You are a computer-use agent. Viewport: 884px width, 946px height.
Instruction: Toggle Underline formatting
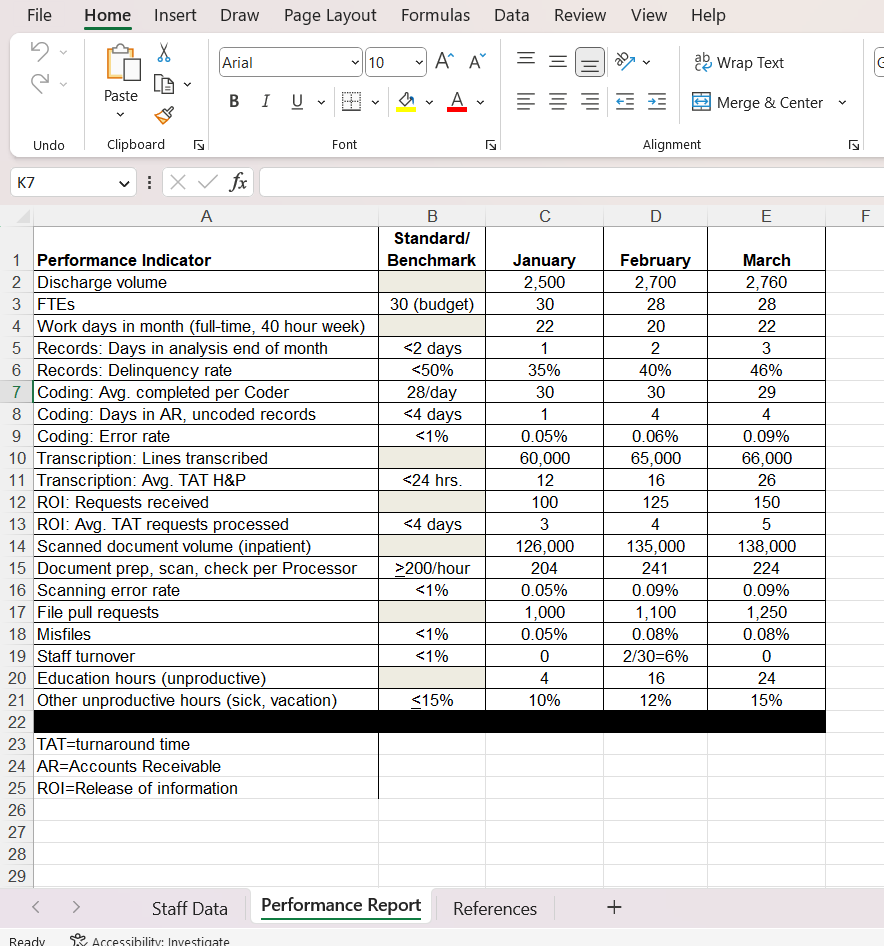point(297,101)
